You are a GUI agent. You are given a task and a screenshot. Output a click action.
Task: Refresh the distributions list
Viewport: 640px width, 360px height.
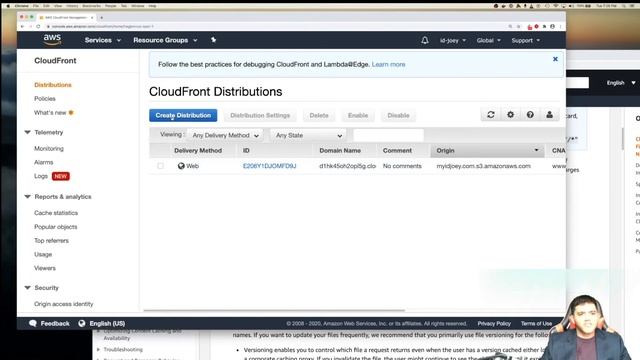click(x=491, y=115)
